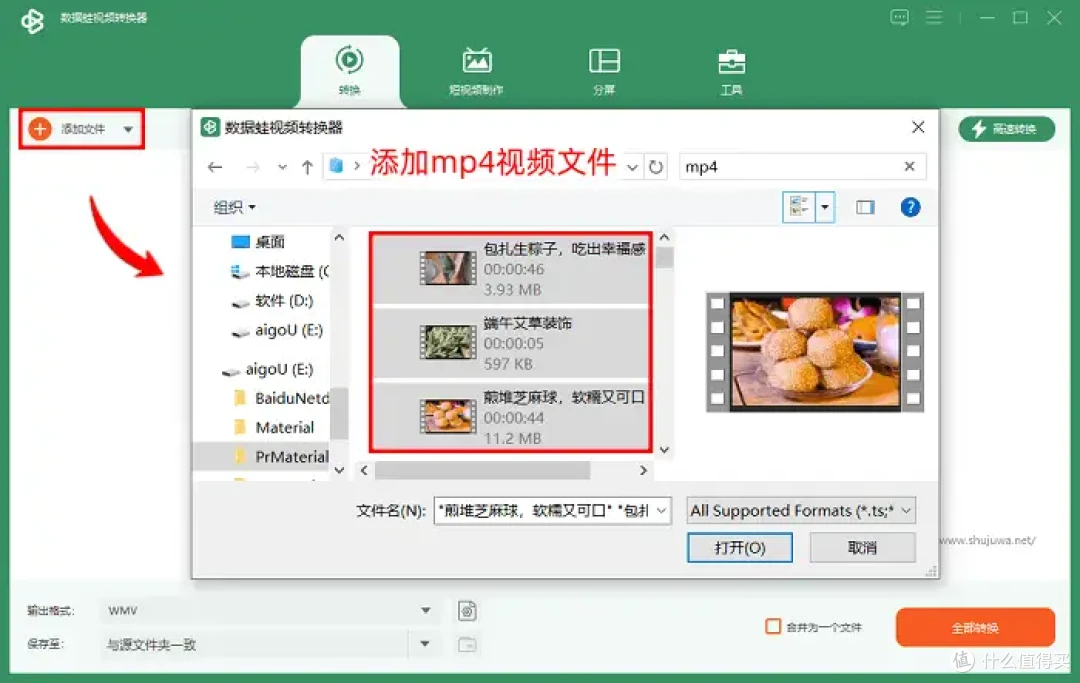This screenshot has width=1080, height=683.
Task: Open the BaiduNetd folder
Action: click(x=281, y=398)
